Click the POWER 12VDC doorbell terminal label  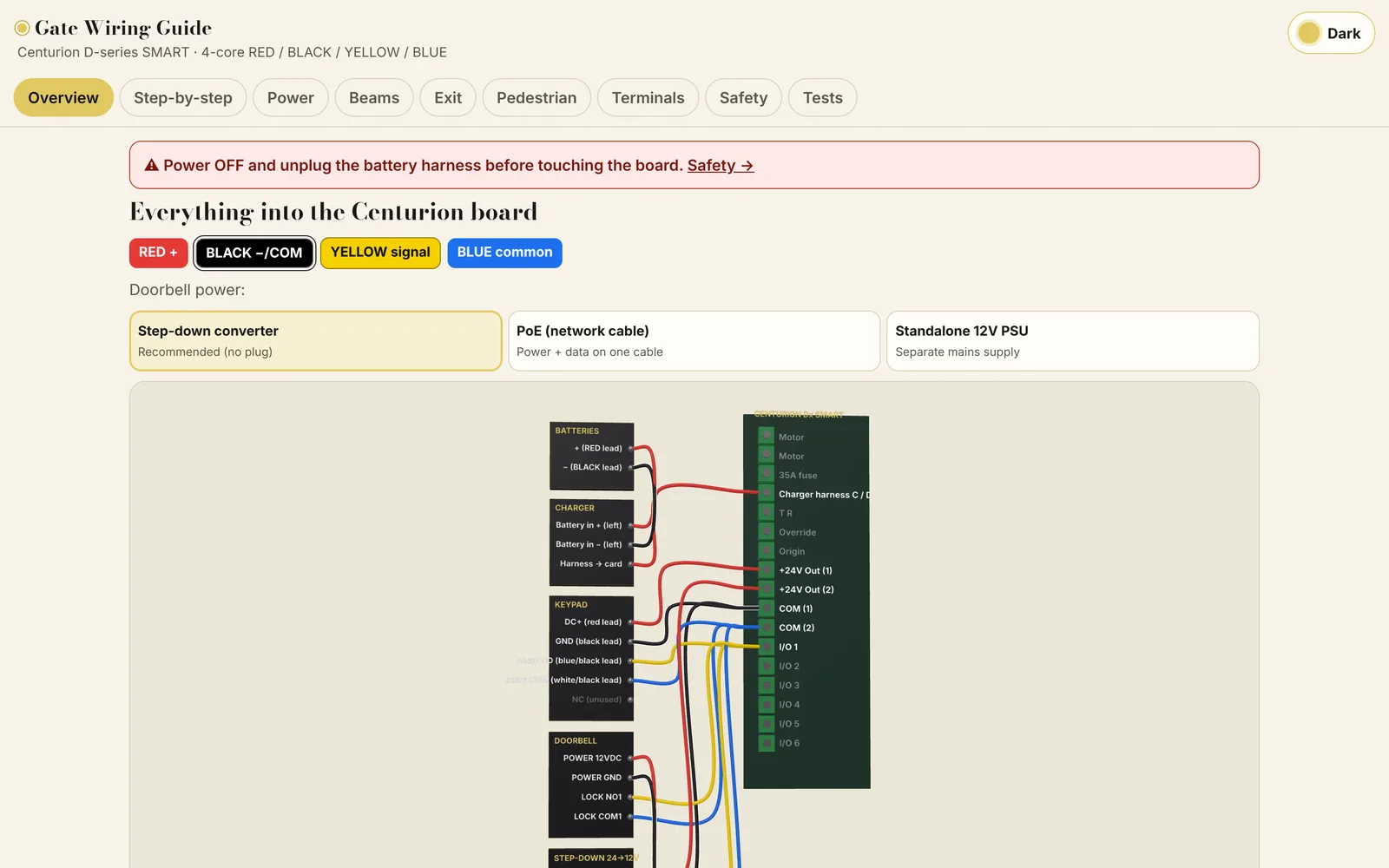(x=592, y=758)
